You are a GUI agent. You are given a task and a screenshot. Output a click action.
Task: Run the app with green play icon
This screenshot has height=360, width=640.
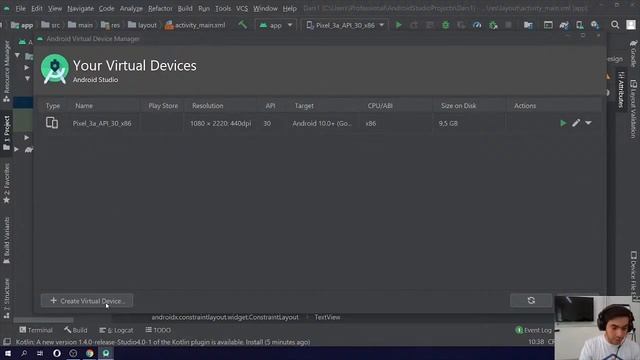[x=398, y=25]
